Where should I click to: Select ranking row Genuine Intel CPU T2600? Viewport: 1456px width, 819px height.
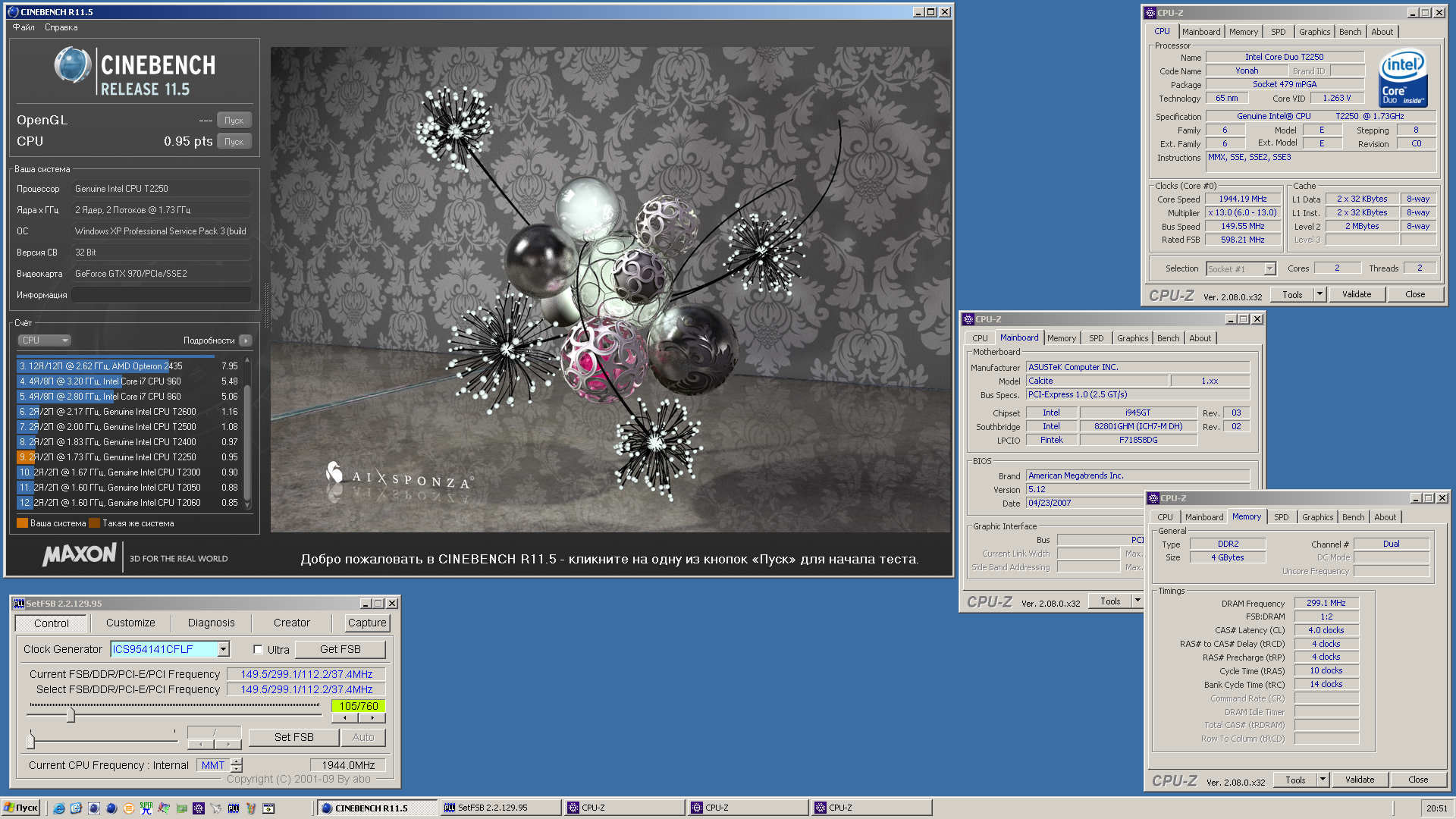pyautogui.click(x=129, y=412)
